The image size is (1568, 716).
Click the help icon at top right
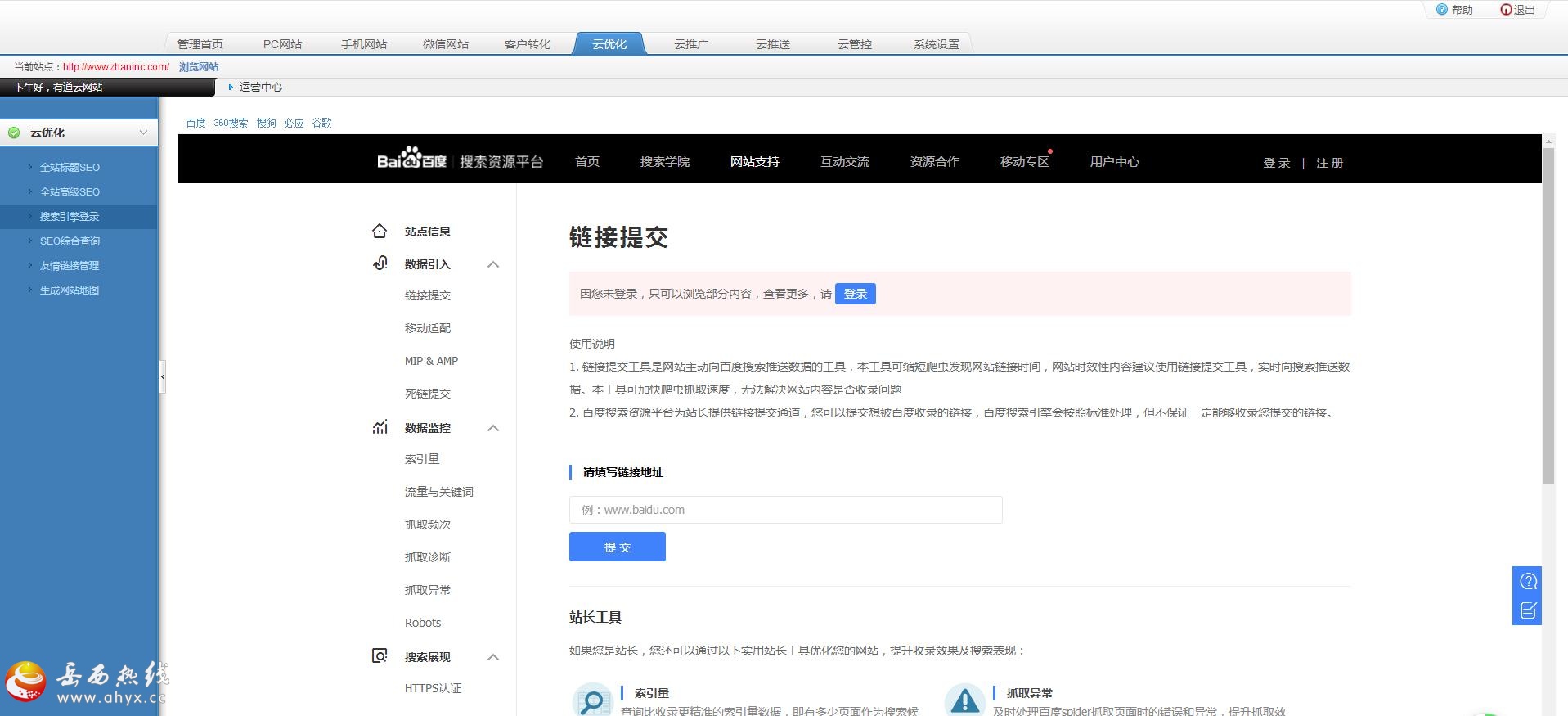[1442, 10]
